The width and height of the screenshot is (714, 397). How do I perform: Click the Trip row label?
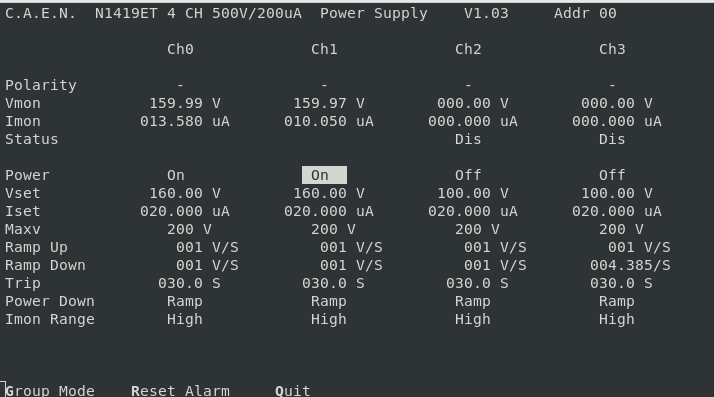[23, 283]
